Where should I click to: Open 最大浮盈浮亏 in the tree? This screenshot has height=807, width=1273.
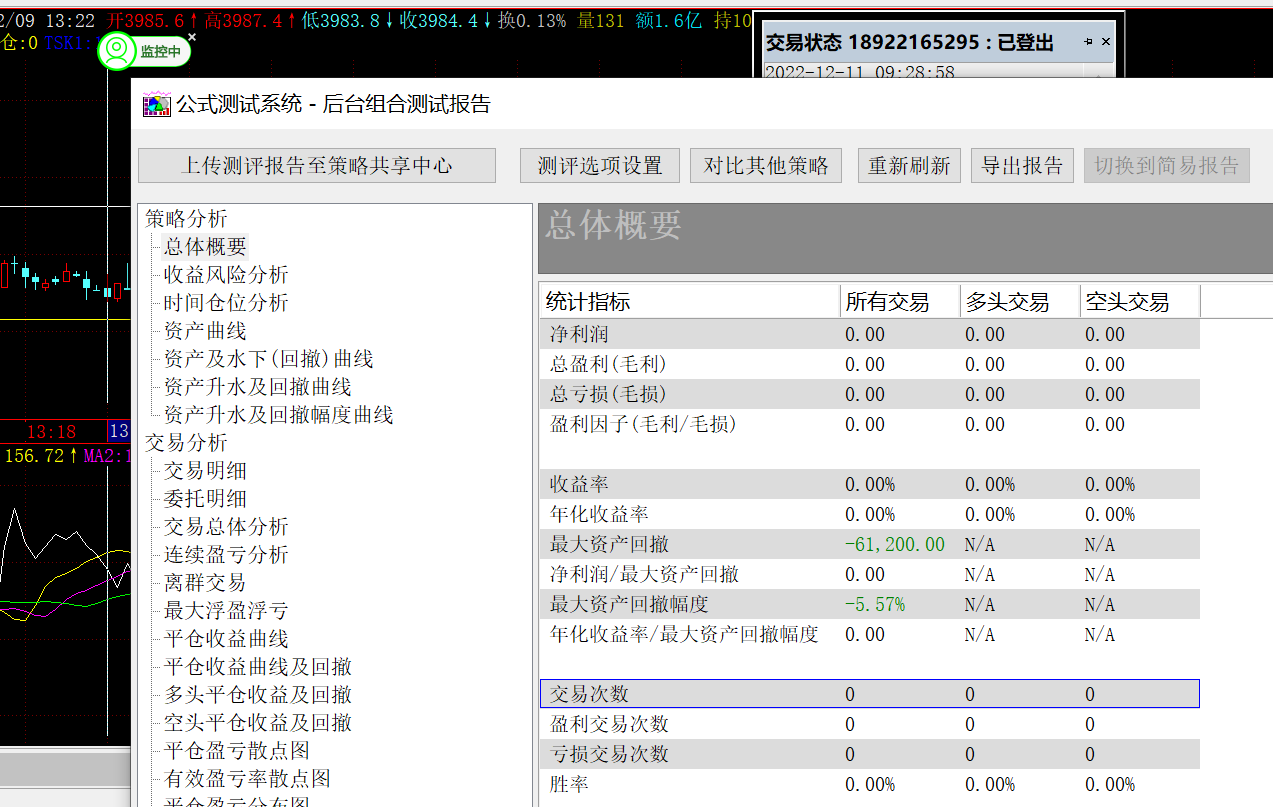(x=226, y=611)
